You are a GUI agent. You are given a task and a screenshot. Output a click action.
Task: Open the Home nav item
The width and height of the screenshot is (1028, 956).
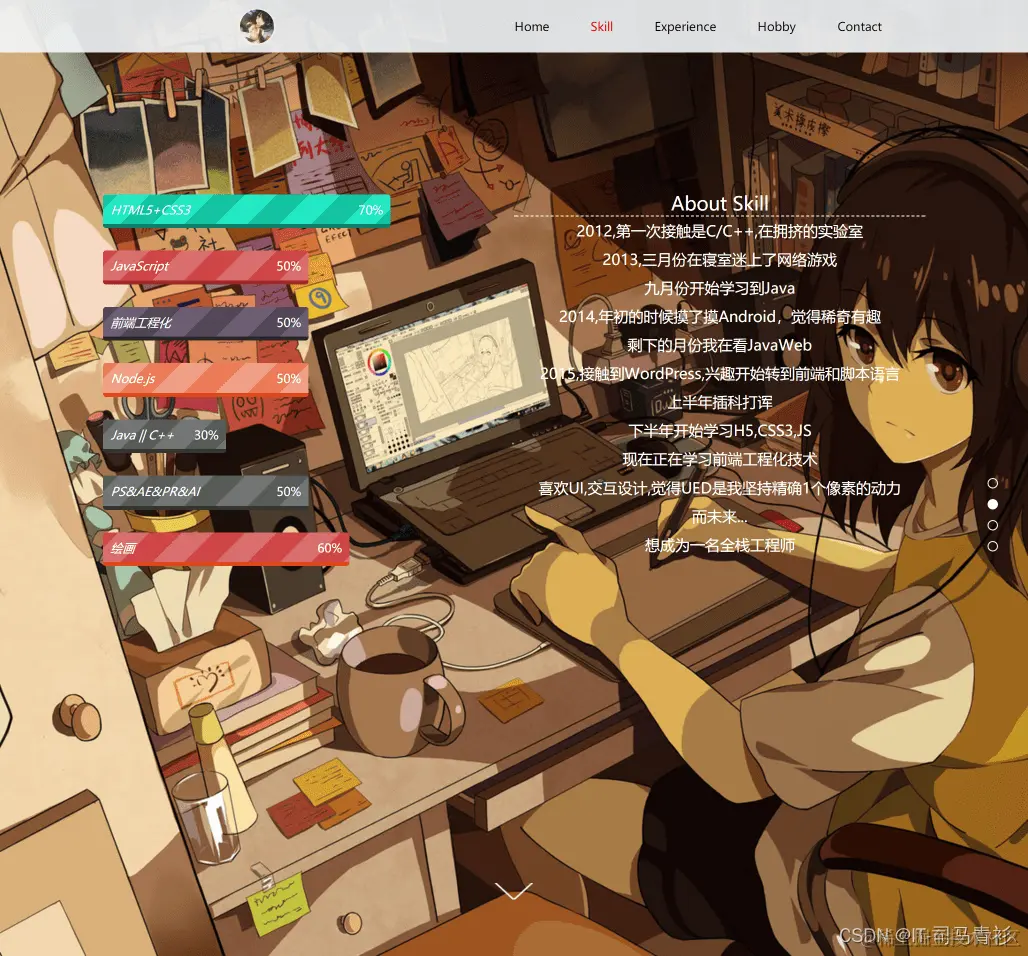point(532,27)
